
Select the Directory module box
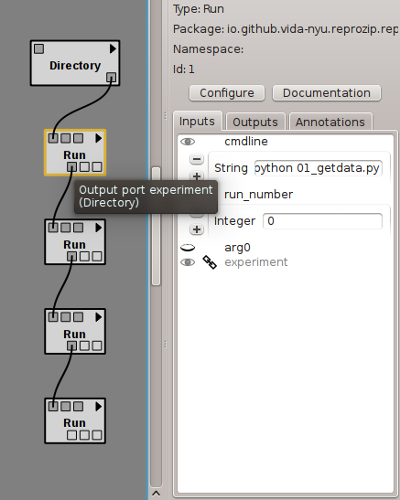(75, 63)
